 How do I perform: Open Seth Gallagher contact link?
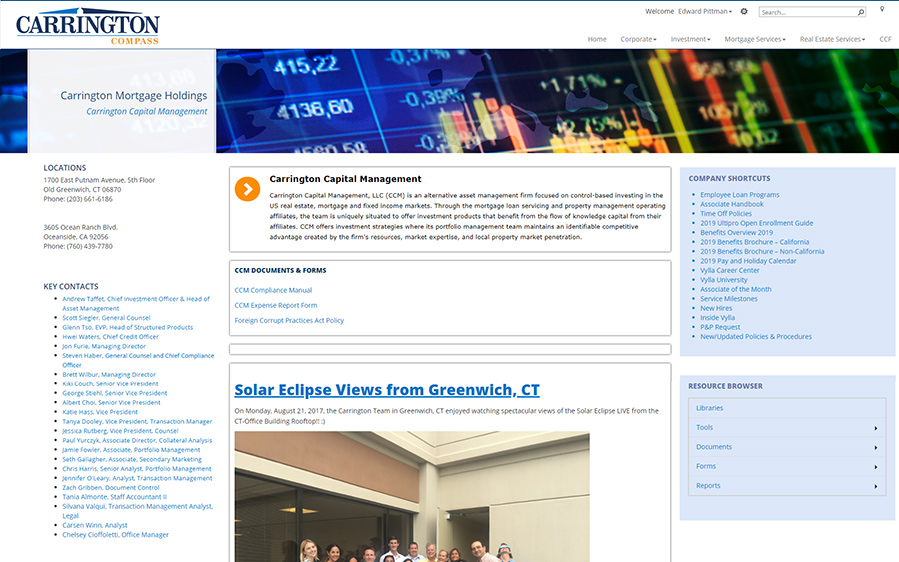point(132,459)
